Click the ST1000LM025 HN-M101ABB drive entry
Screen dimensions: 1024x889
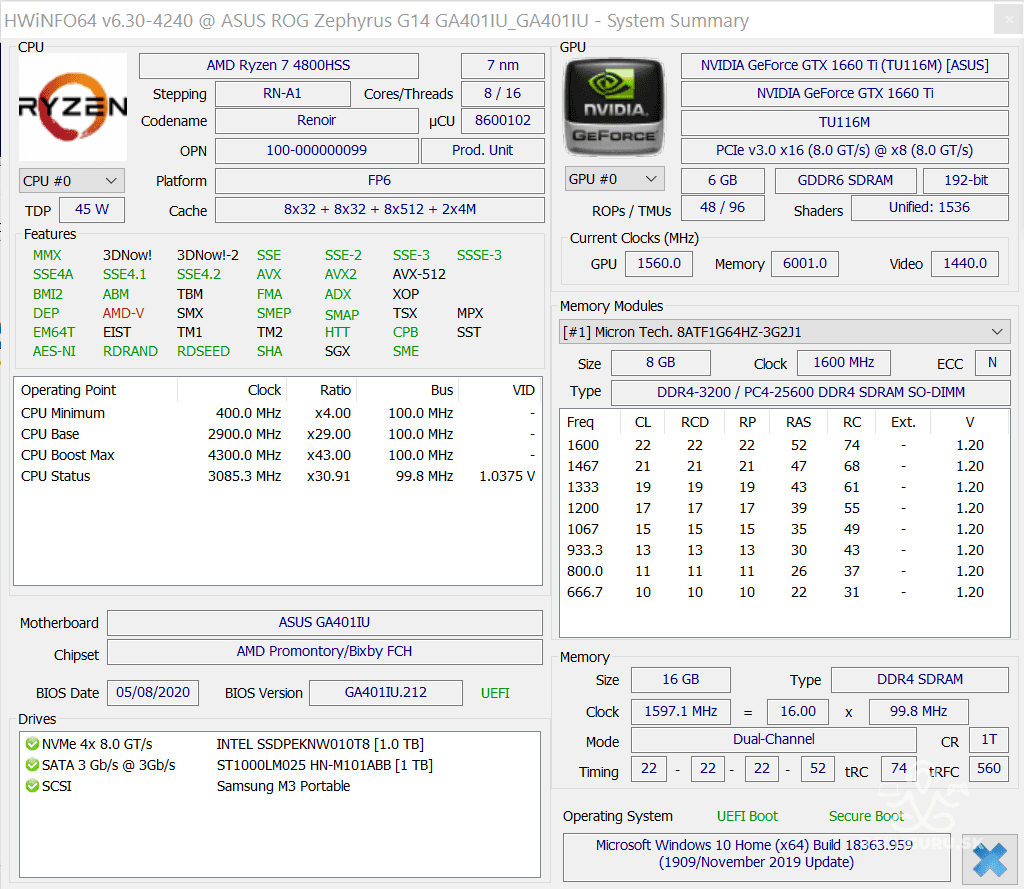click(325, 765)
